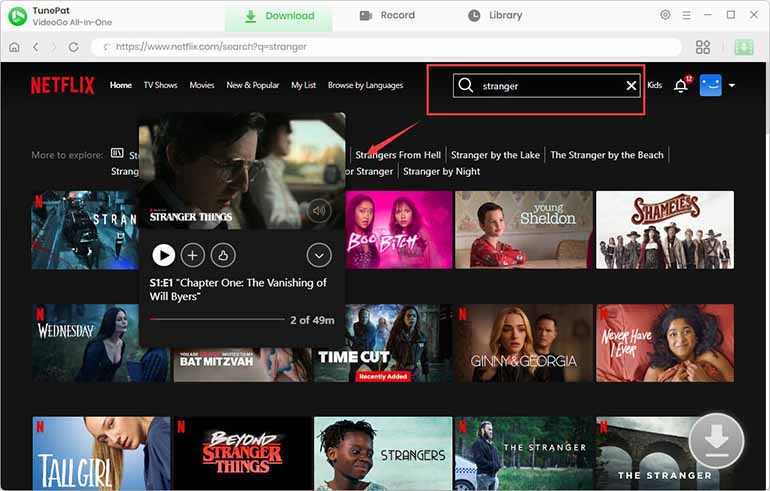Click the episode progress bar
Screen dimensions: 770x491
coord(216,319)
